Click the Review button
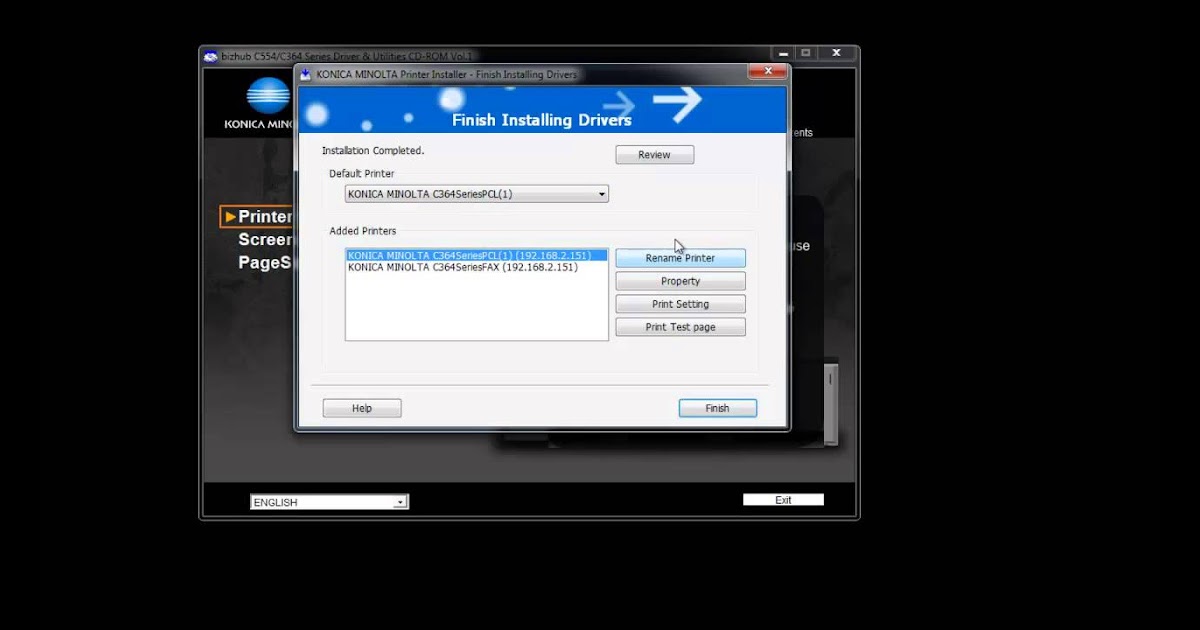 (654, 155)
